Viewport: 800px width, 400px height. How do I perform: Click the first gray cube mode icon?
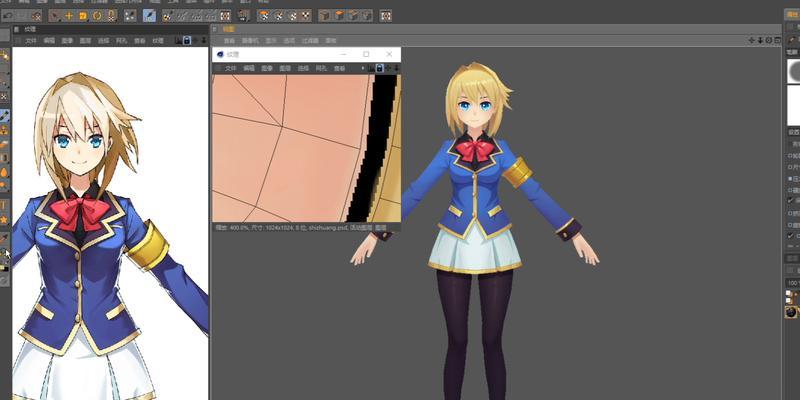tap(324, 16)
